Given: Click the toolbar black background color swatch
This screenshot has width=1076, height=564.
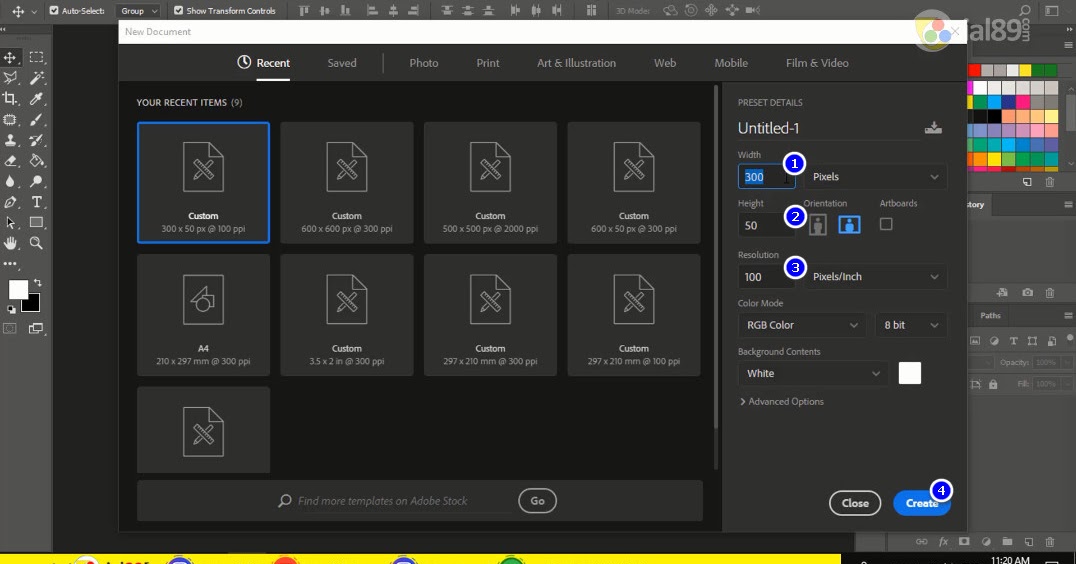Looking at the screenshot, I should pos(32,305).
